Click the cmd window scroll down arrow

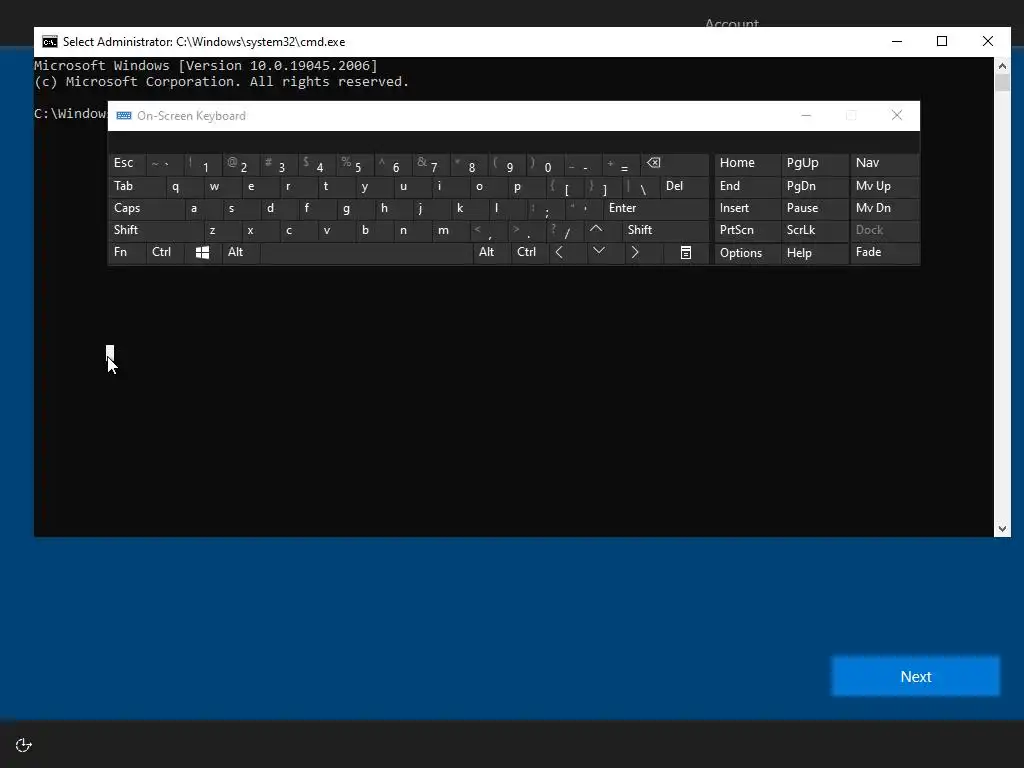(1002, 528)
